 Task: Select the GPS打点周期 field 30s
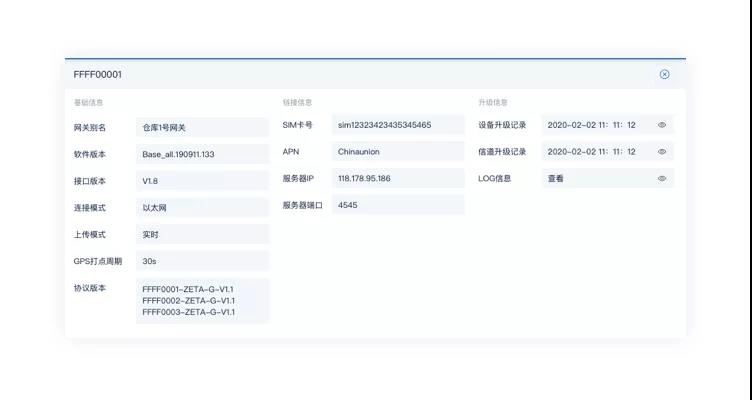click(x=202, y=261)
